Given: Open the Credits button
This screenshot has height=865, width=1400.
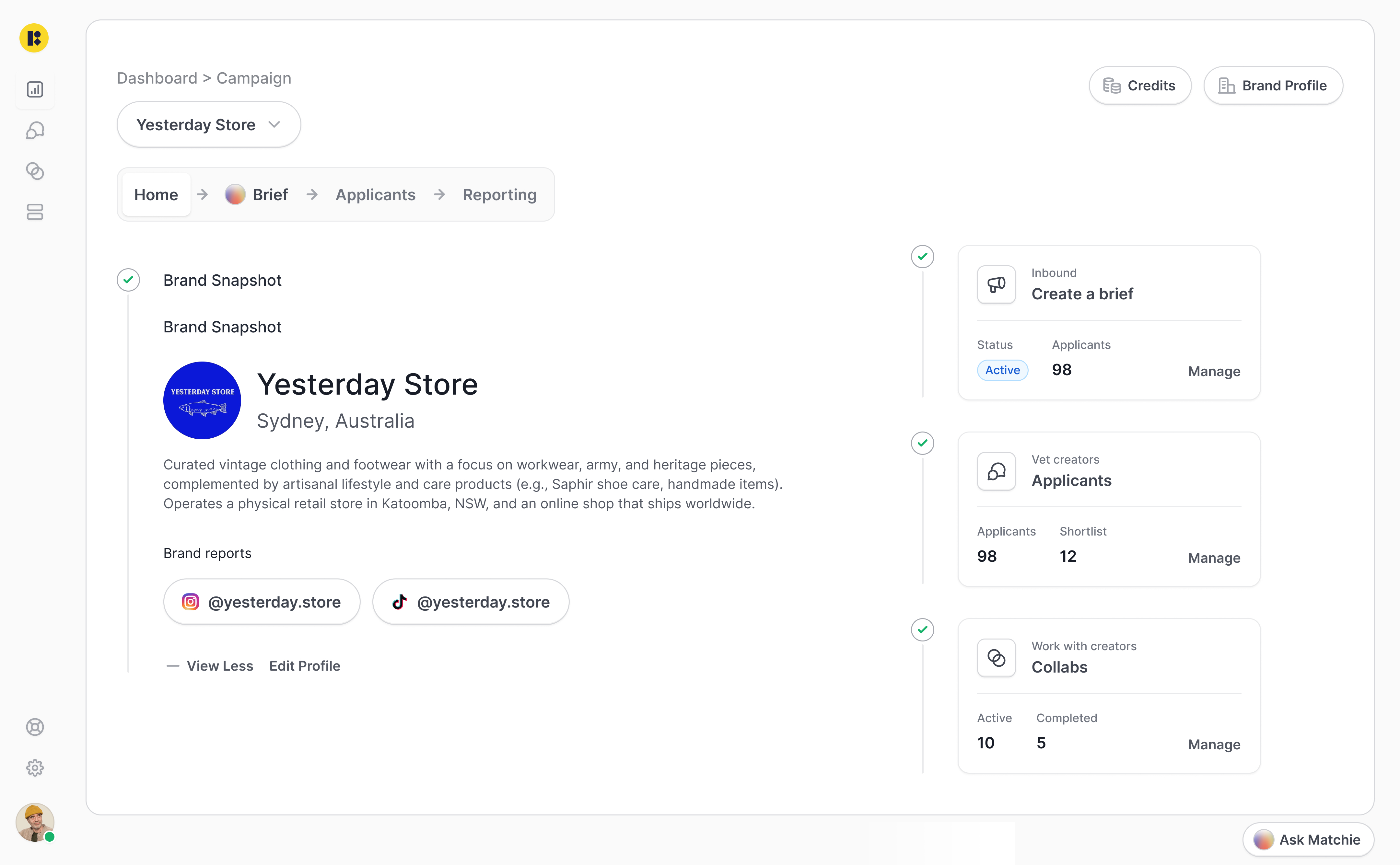Looking at the screenshot, I should (x=1140, y=86).
